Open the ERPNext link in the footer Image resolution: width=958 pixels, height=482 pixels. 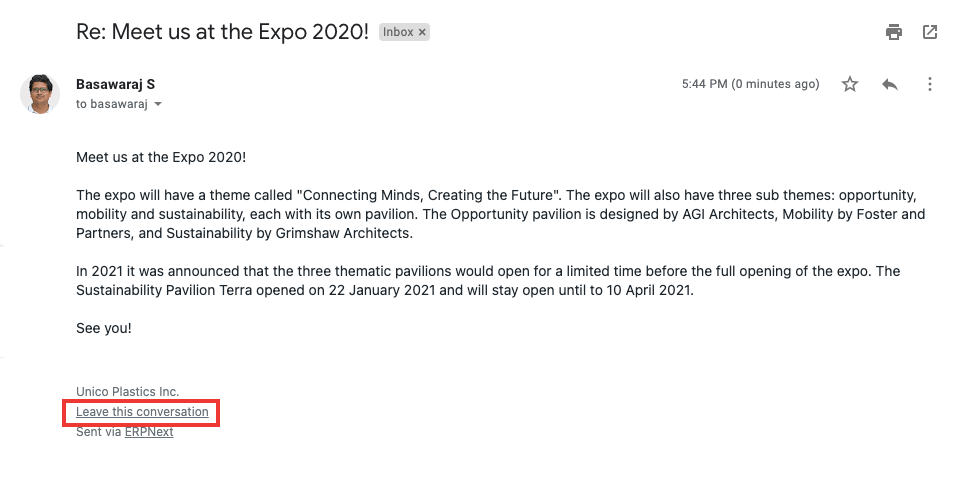pos(149,432)
